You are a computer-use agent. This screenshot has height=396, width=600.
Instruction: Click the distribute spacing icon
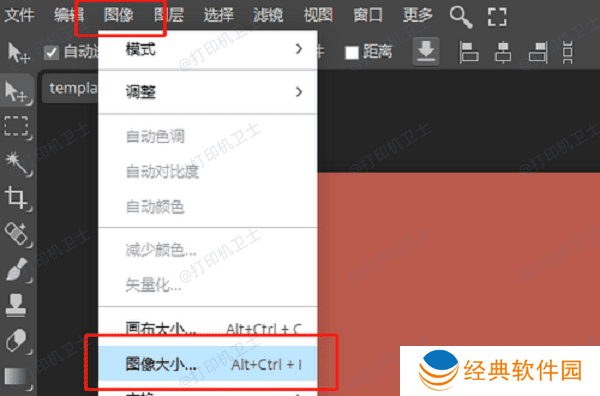(x=568, y=52)
